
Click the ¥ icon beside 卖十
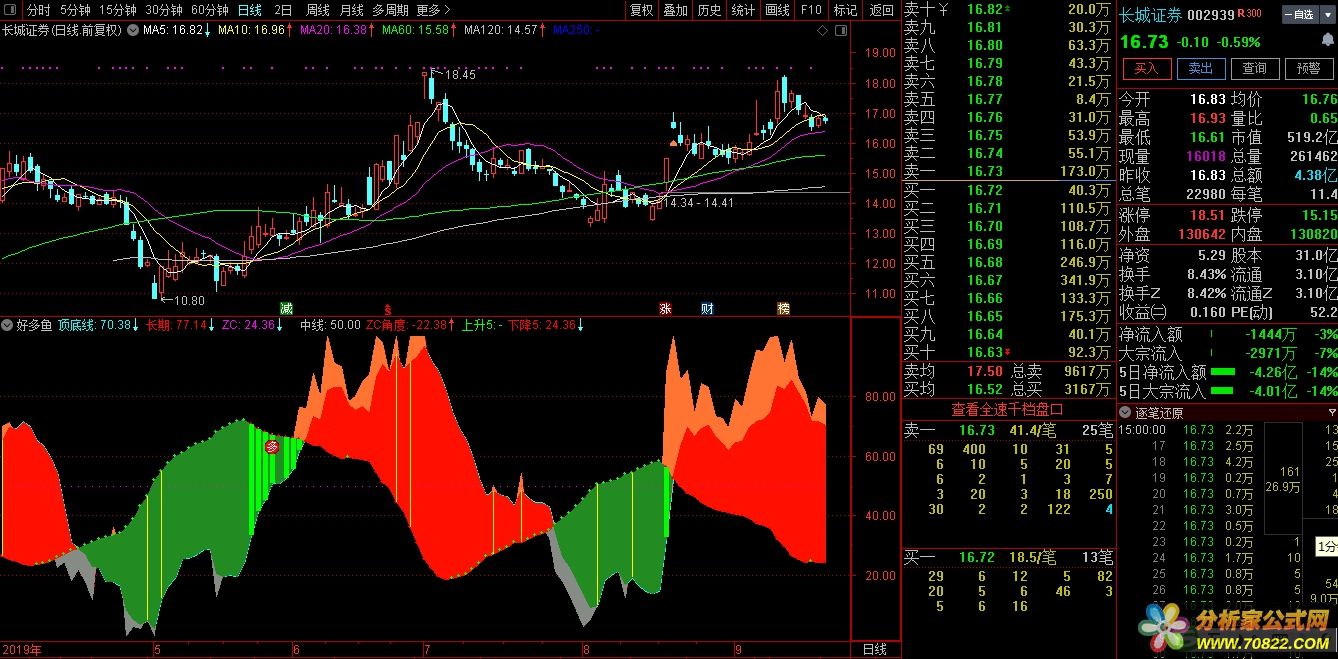click(941, 9)
